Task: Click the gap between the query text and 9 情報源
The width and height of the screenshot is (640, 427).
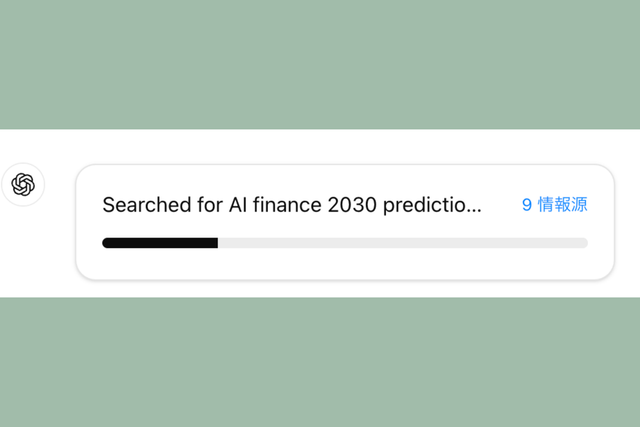Action: tap(502, 205)
